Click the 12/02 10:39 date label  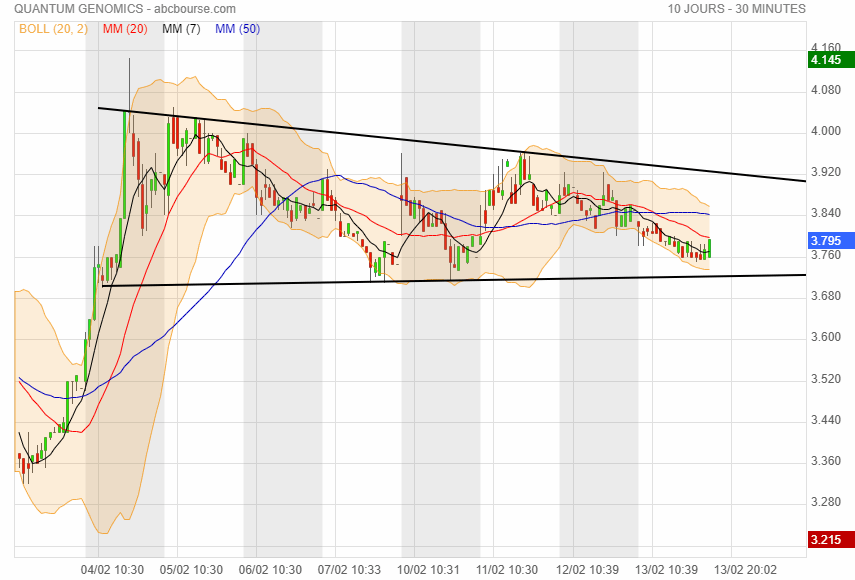click(x=587, y=570)
